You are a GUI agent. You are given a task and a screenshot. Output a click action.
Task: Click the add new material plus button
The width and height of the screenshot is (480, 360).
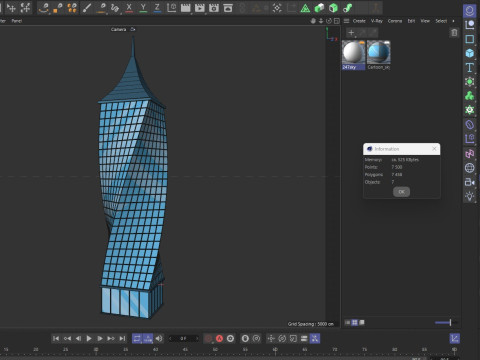point(351,32)
